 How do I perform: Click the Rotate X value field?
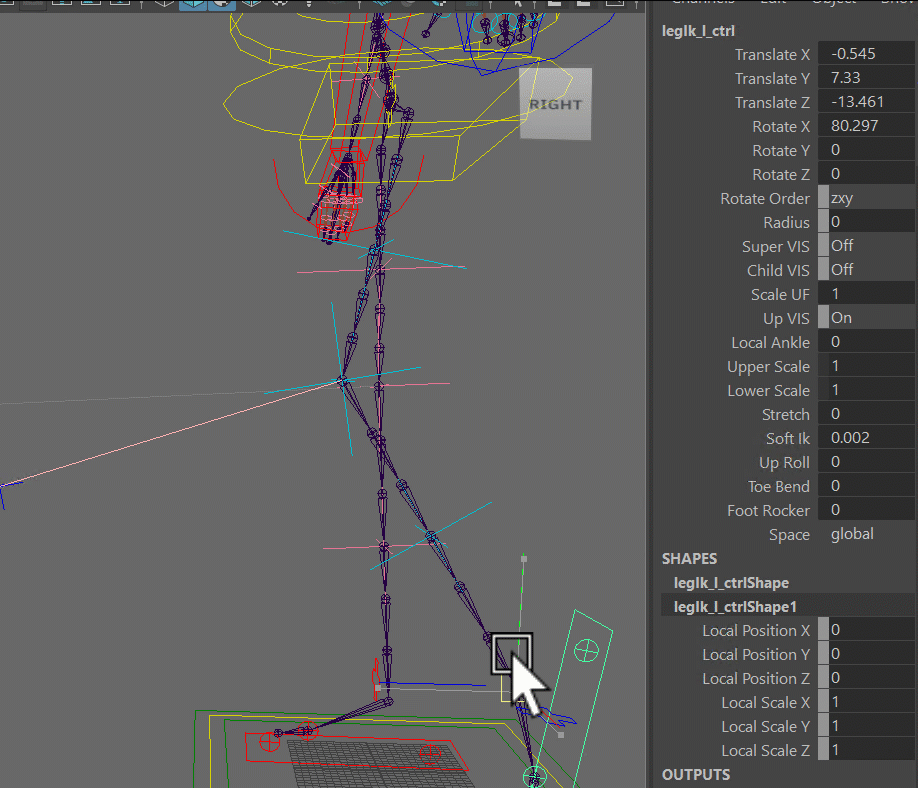coord(866,126)
